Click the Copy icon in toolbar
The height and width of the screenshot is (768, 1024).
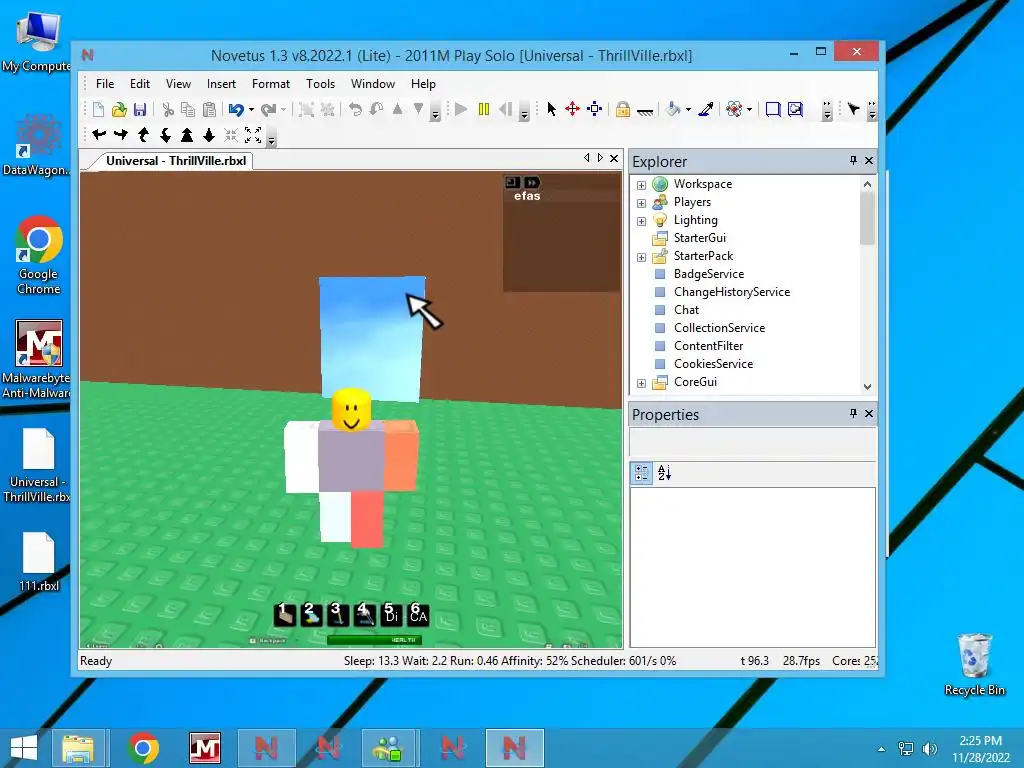pos(188,109)
